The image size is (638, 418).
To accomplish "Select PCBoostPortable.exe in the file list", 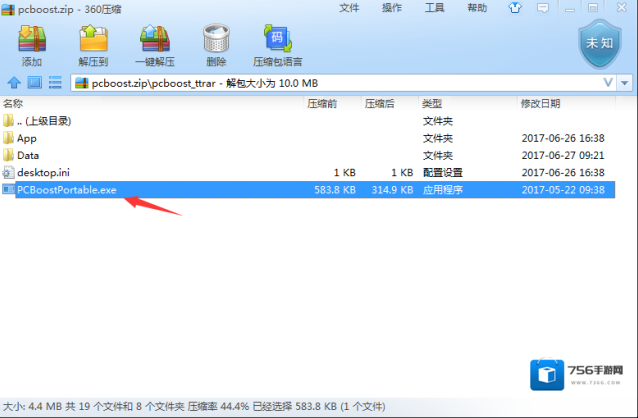I will 66,189.
